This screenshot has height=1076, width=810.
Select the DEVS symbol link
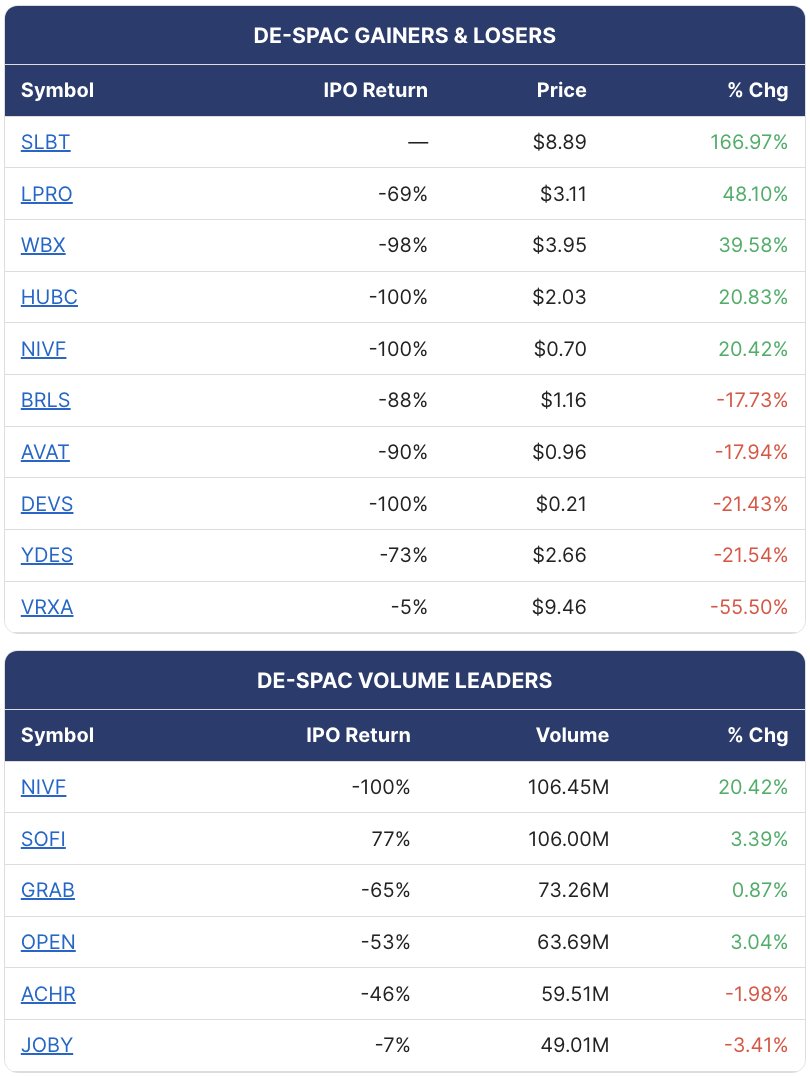click(x=47, y=504)
